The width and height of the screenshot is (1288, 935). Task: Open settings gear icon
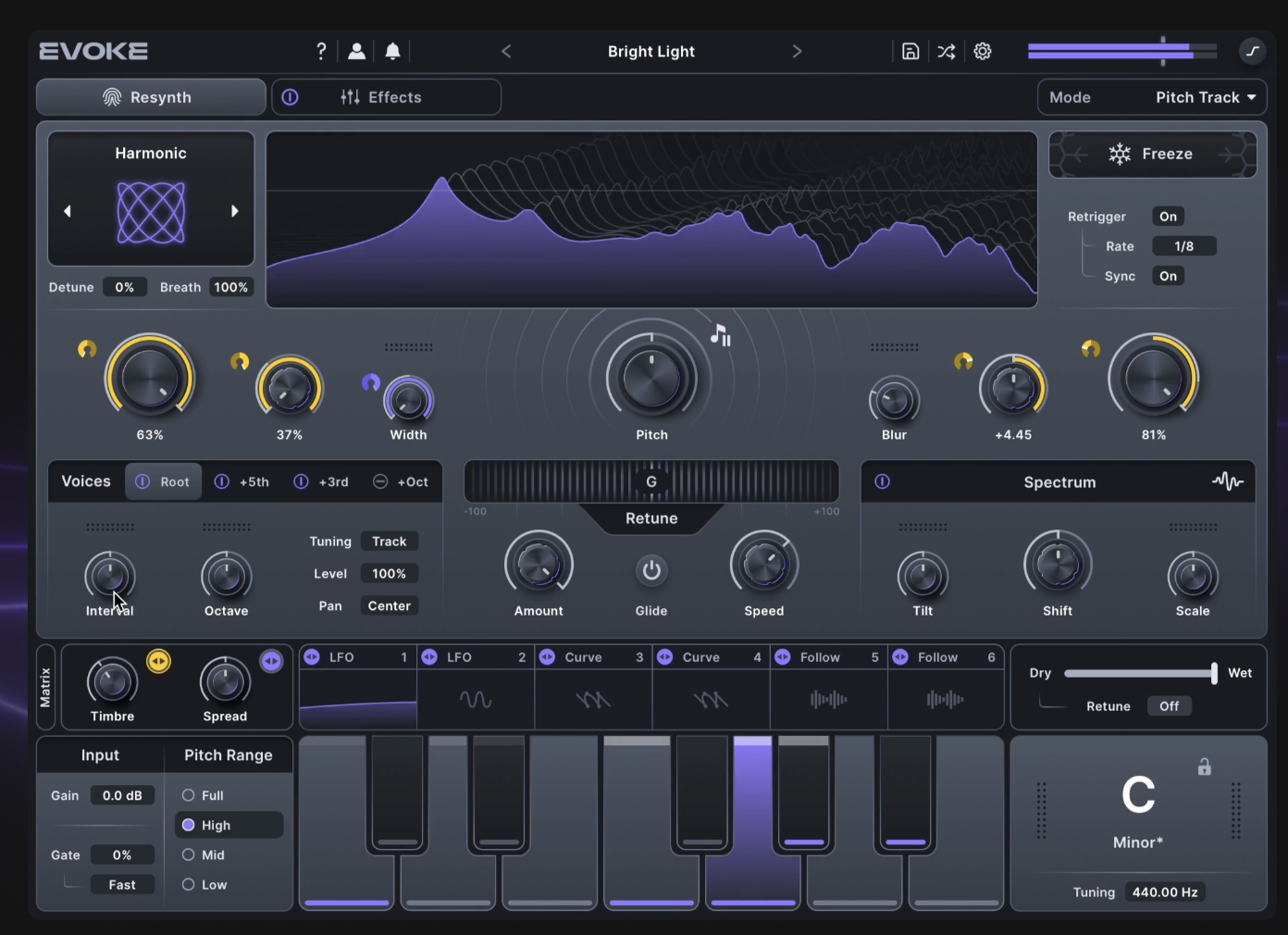[x=983, y=51]
